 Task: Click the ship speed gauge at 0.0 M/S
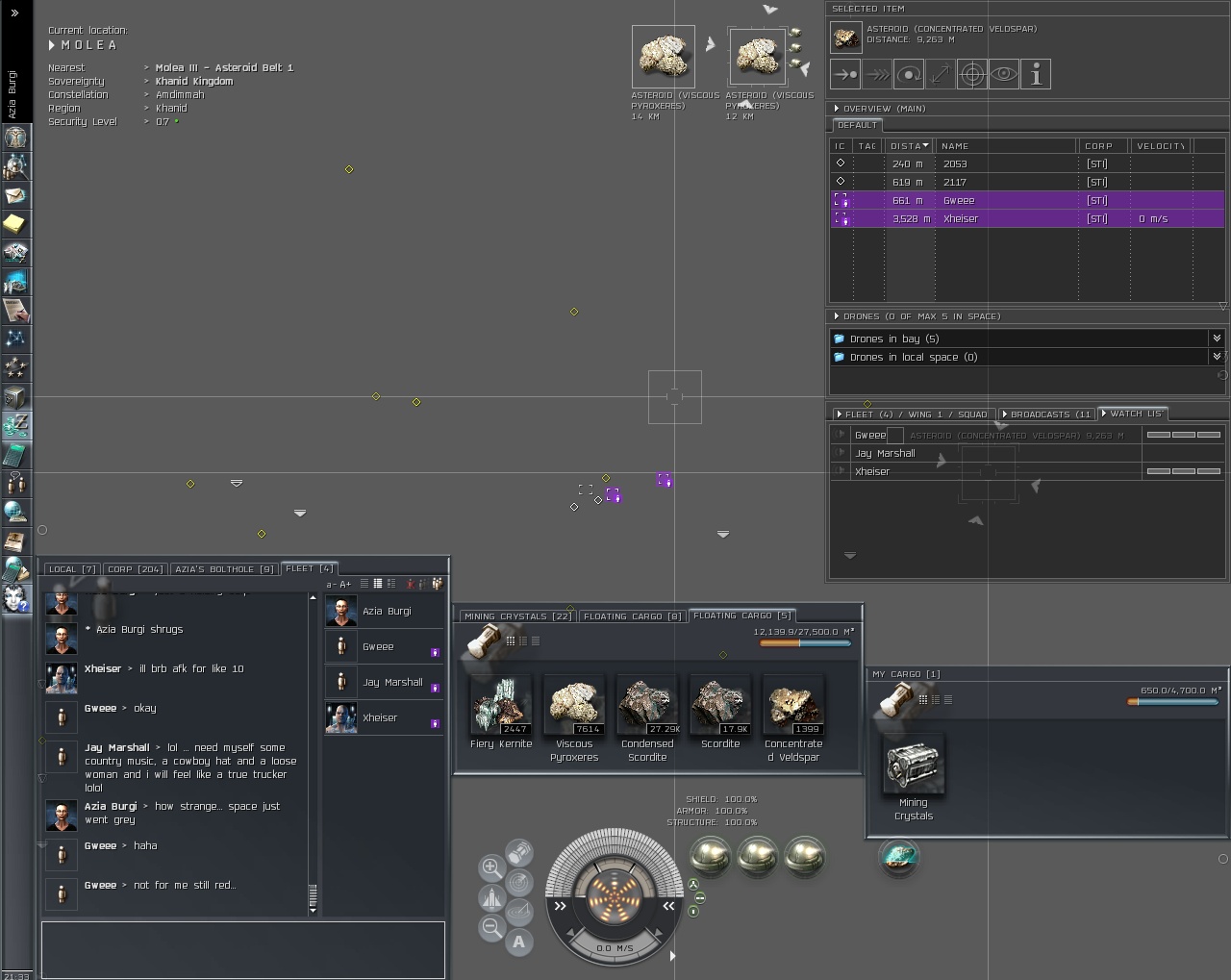click(614, 948)
